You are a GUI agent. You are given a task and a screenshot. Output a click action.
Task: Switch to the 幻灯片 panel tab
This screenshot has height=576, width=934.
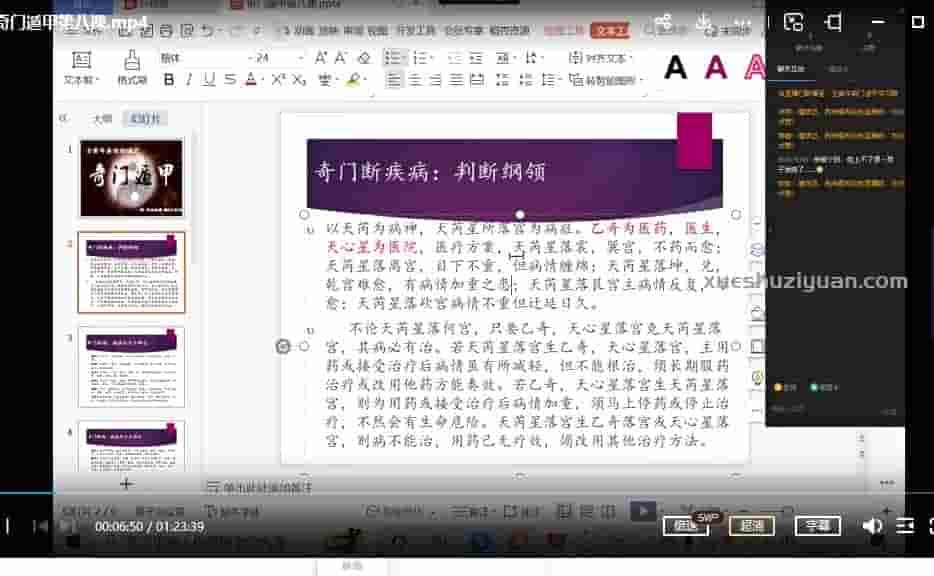pyautogui.click(x=145, y=118)
